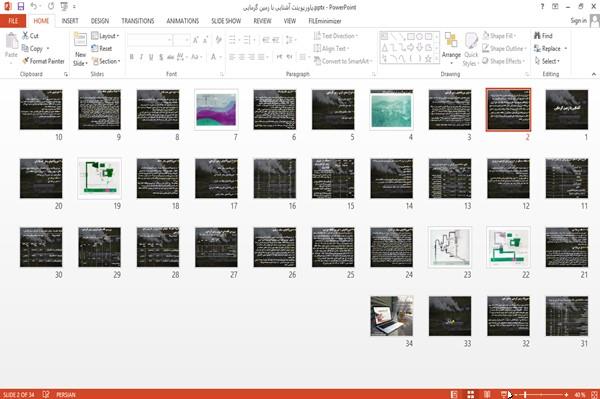Toggle Underline formatting
600x399 pixels.
tap(151, 57)
